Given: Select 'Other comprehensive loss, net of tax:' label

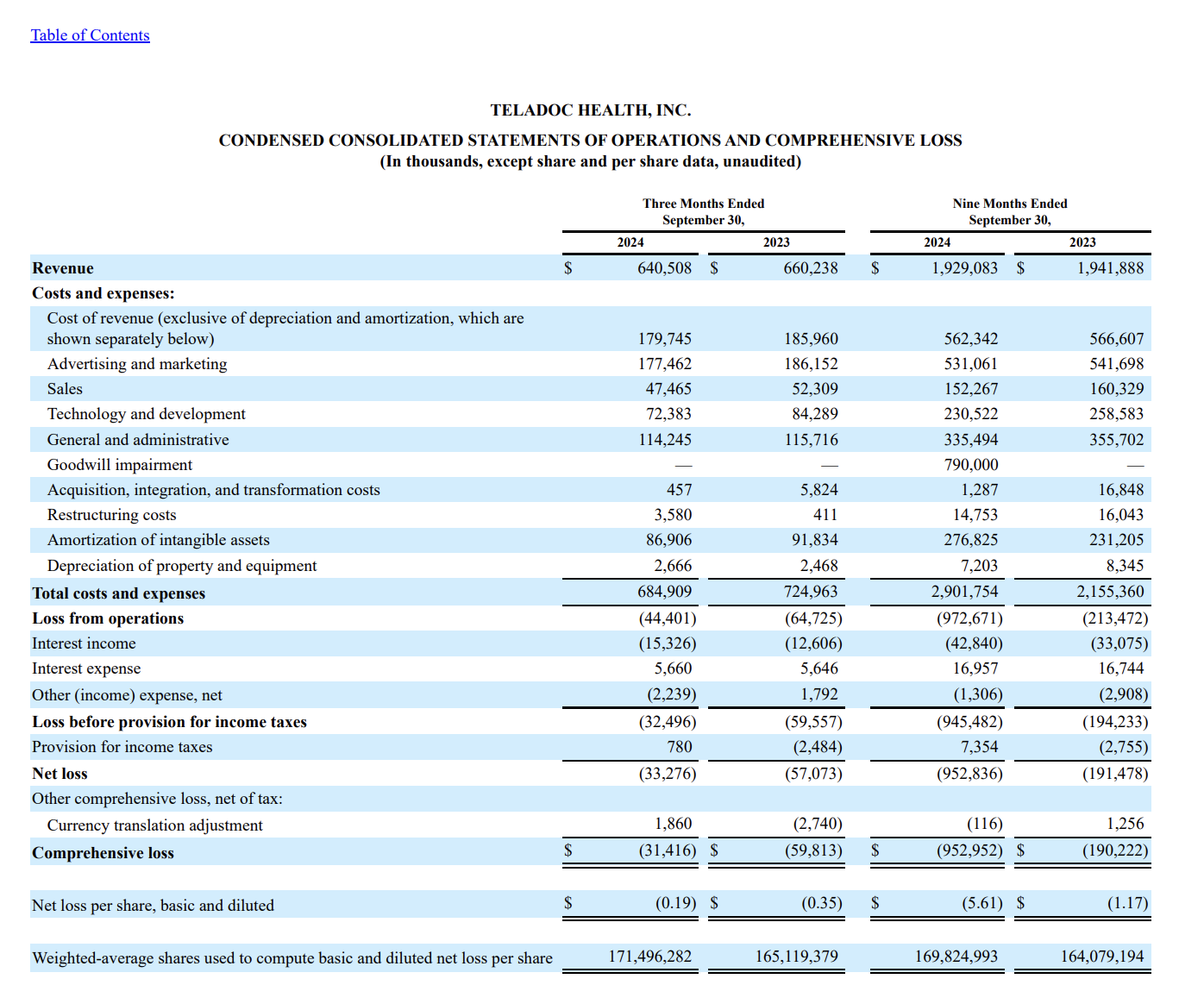Looking at the screenshot, I should coord(157,799).
